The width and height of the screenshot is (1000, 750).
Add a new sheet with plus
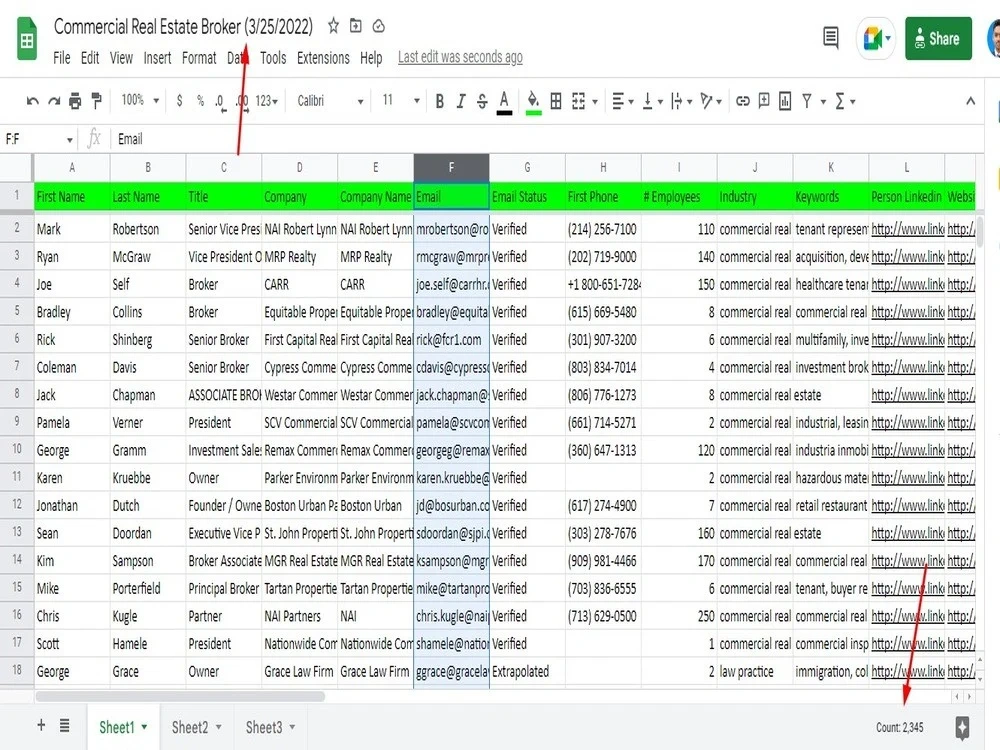[x=41, y=725]
